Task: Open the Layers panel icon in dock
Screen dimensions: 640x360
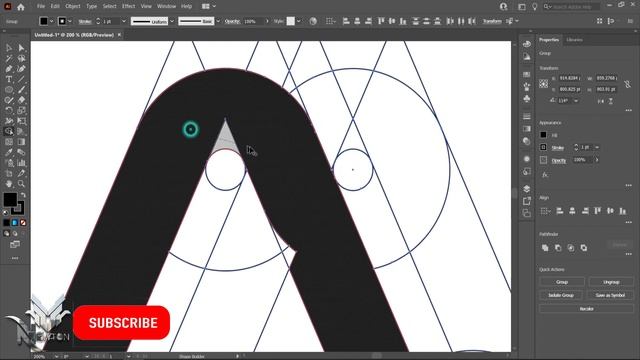Action: (x=527, y=189)
